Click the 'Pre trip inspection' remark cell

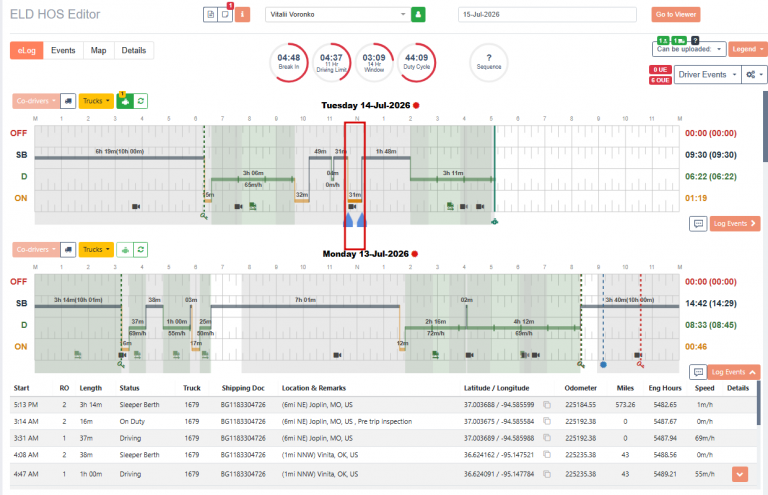pos(384,422)
